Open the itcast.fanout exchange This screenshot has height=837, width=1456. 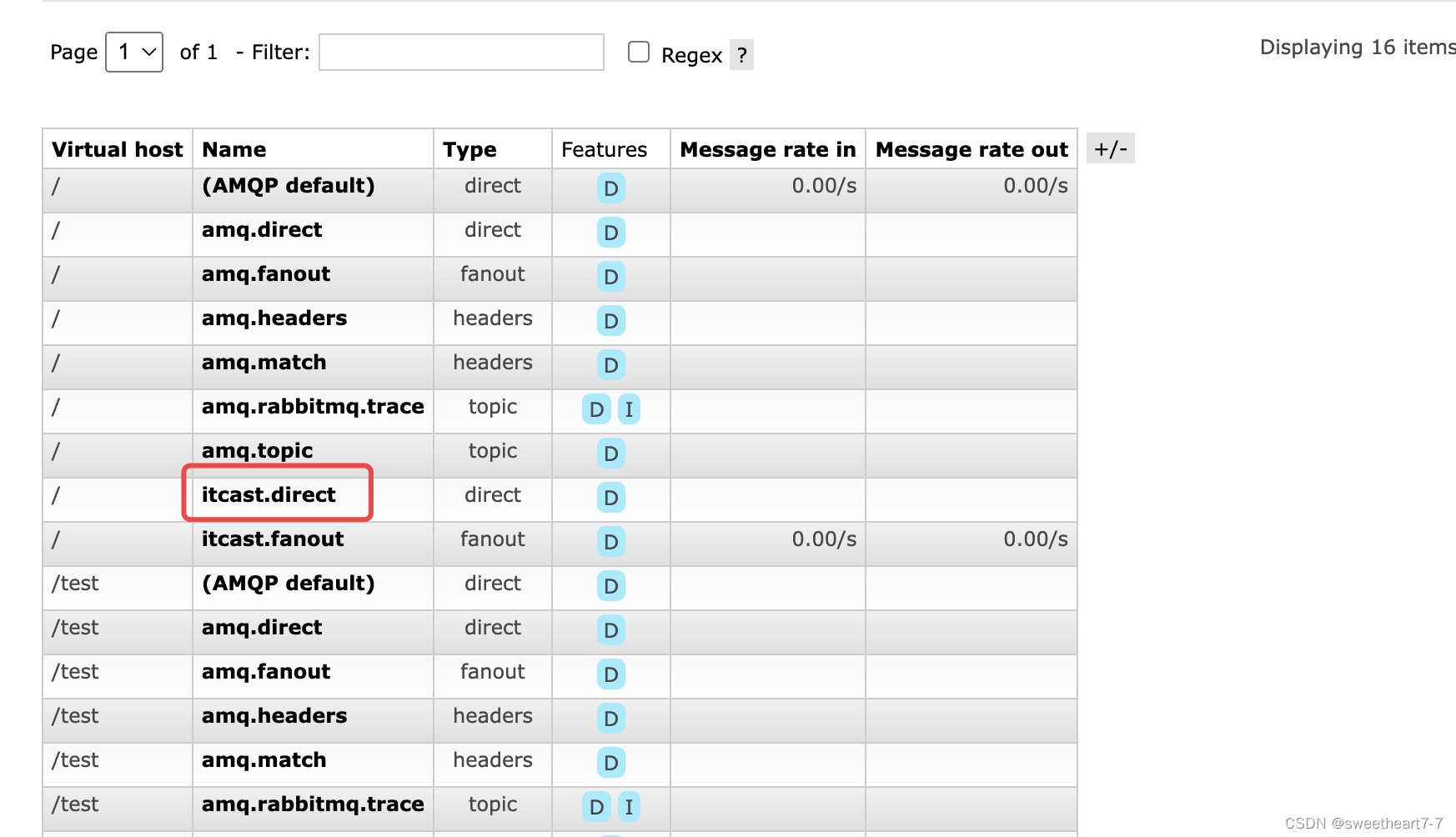click(273, 539)
